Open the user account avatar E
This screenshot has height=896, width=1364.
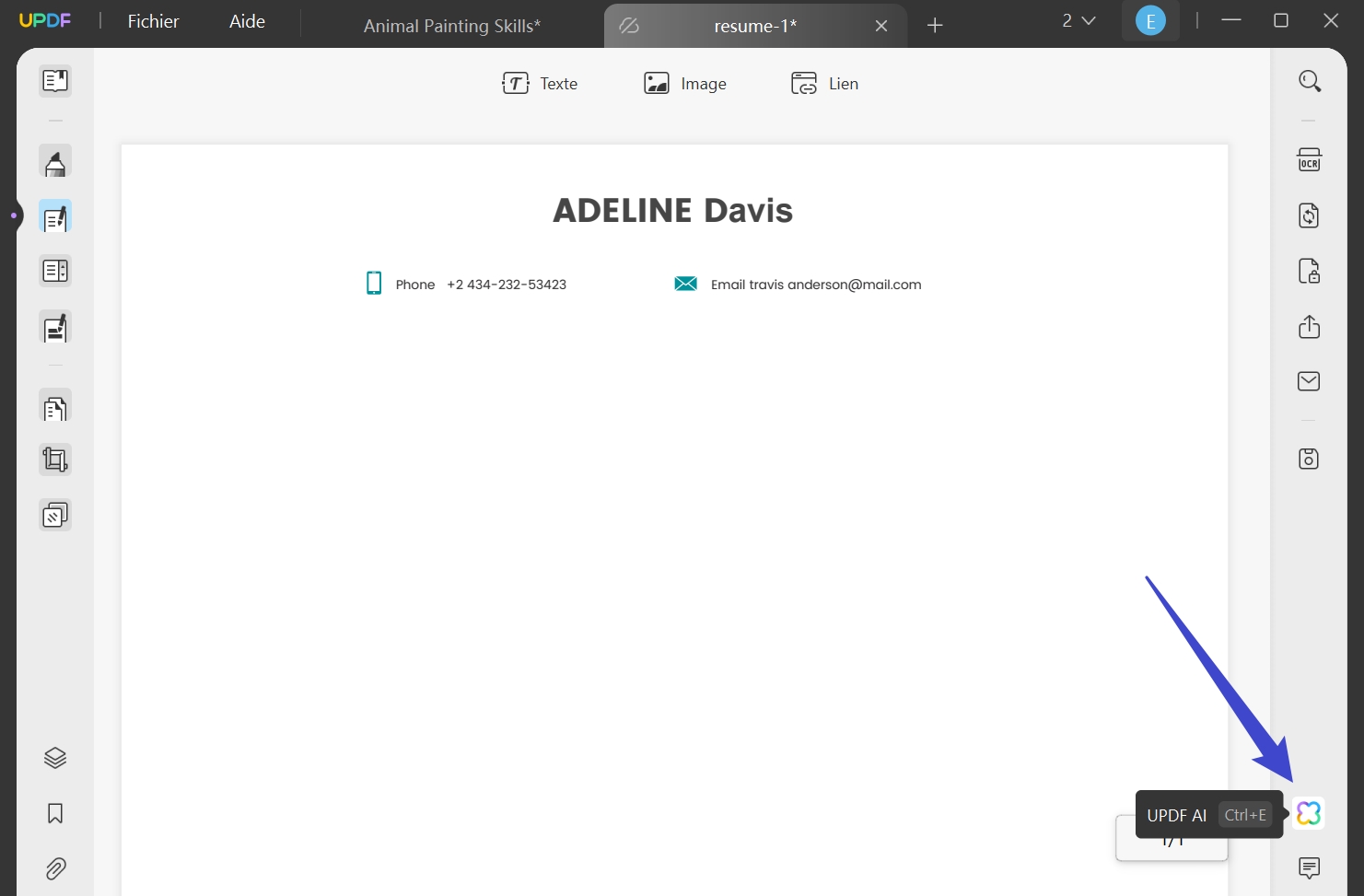1150,20
